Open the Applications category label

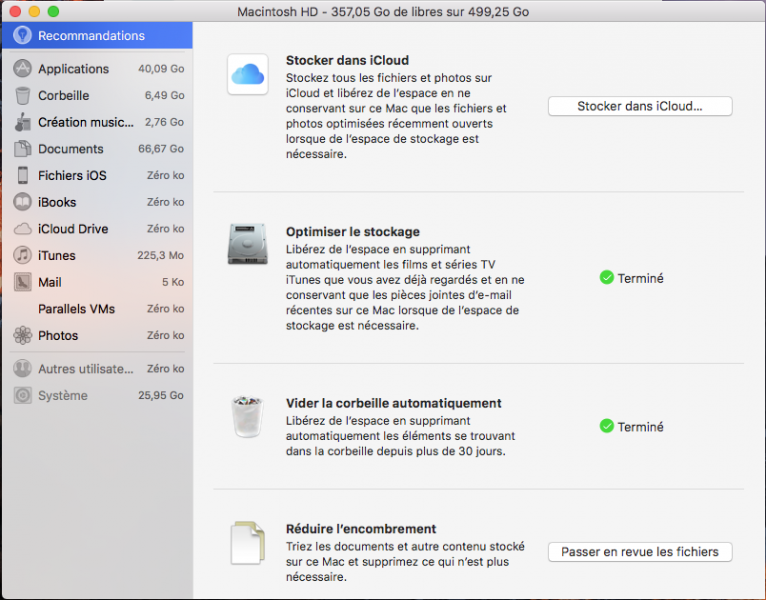(x=73, y=69)
